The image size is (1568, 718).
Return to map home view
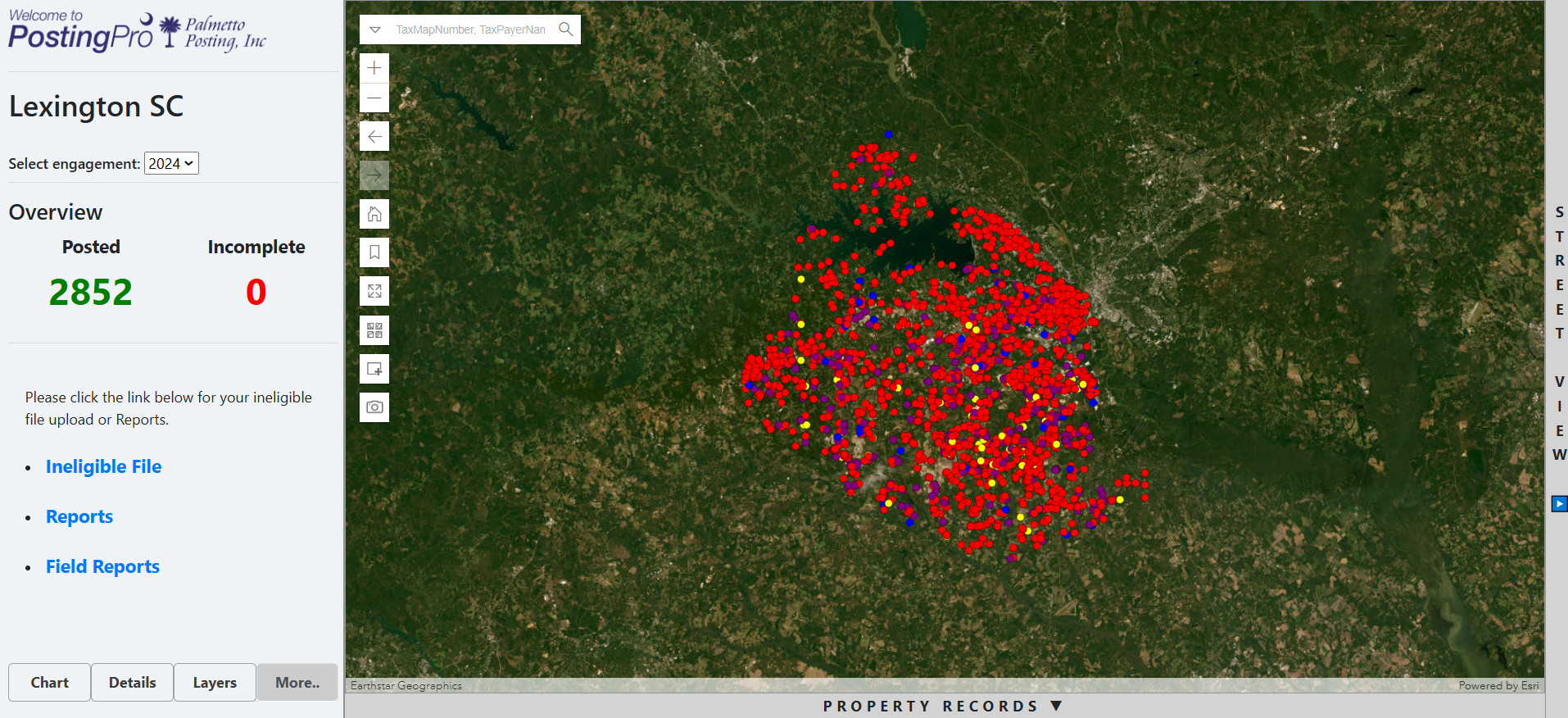374,214
